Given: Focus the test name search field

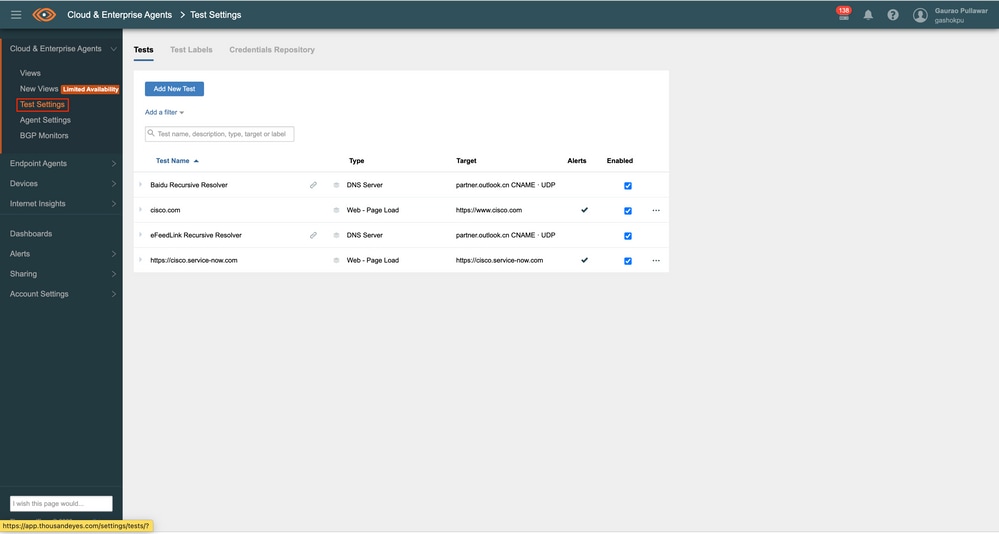Looking at the screenshot, I should coord(220,134).
